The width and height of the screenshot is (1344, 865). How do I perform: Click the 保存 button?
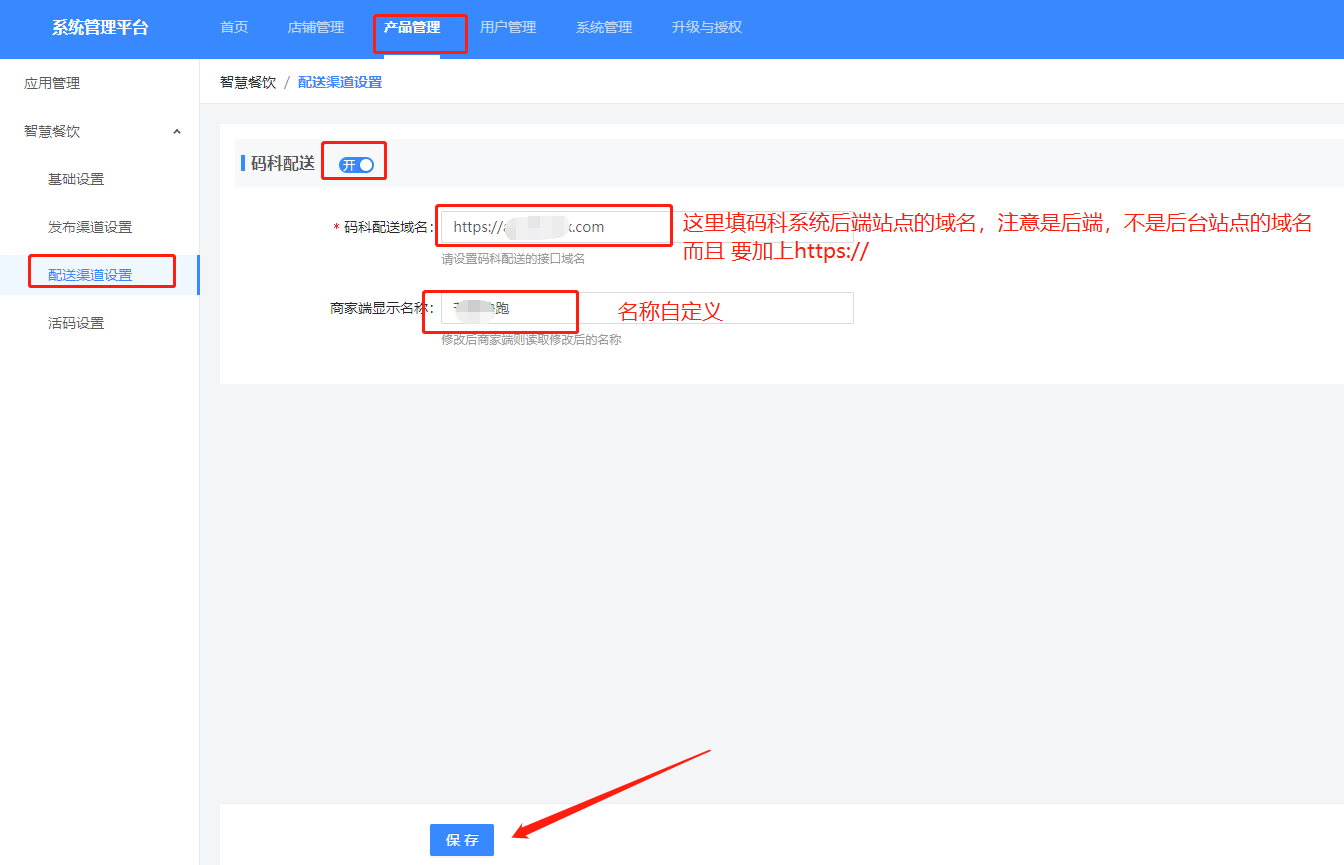[x=462, y=840]
